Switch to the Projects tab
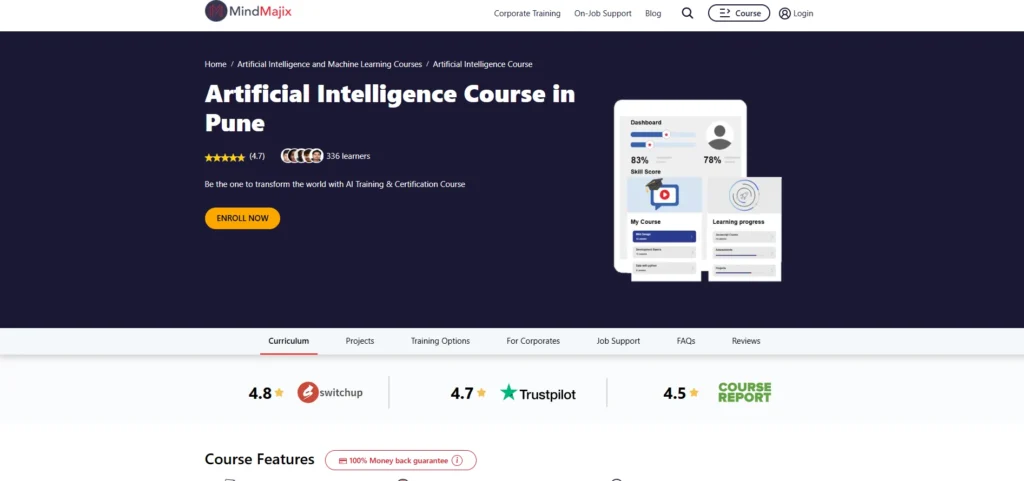Viewport: 1024px width, 481px height. tap(360, 341)
